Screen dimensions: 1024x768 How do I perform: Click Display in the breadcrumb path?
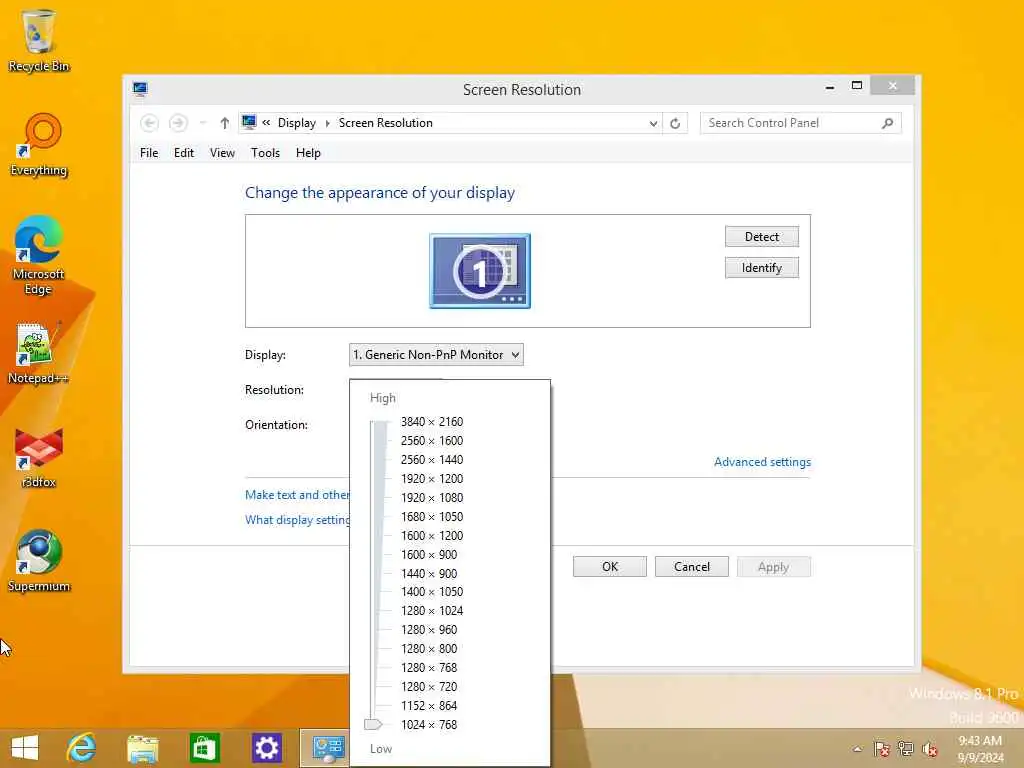296,123
